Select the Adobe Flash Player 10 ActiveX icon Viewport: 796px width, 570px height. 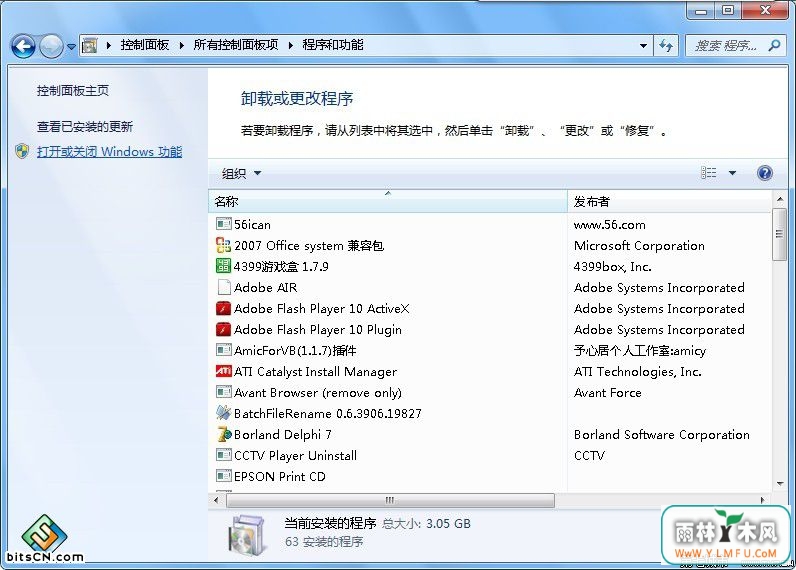coord(223,309)
